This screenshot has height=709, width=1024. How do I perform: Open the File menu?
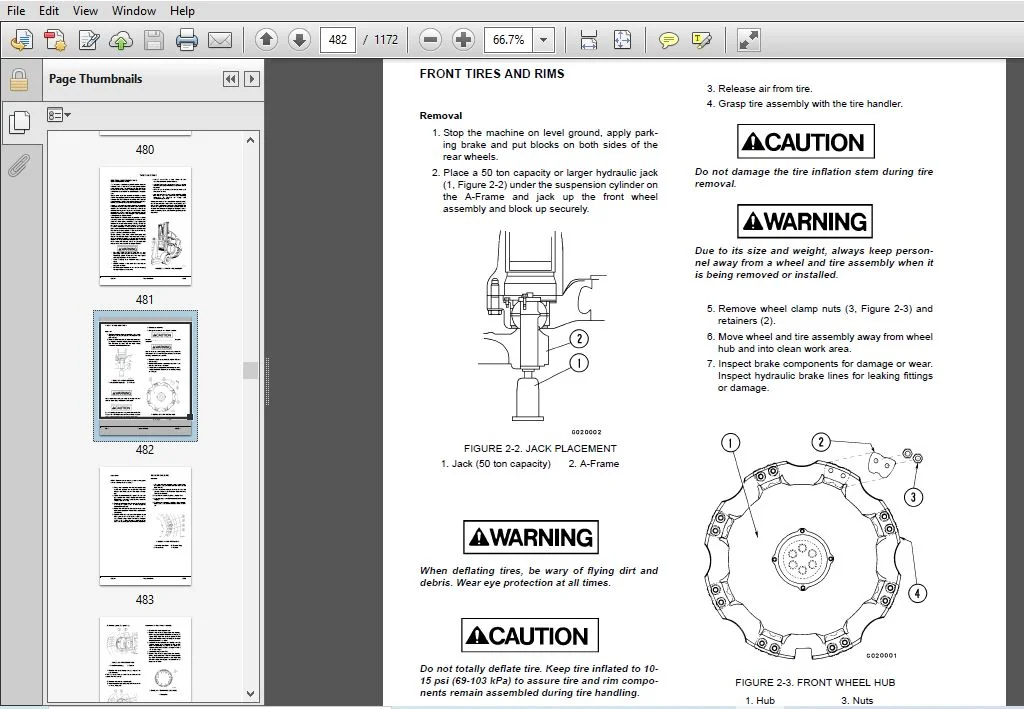(x=16, y=10)
